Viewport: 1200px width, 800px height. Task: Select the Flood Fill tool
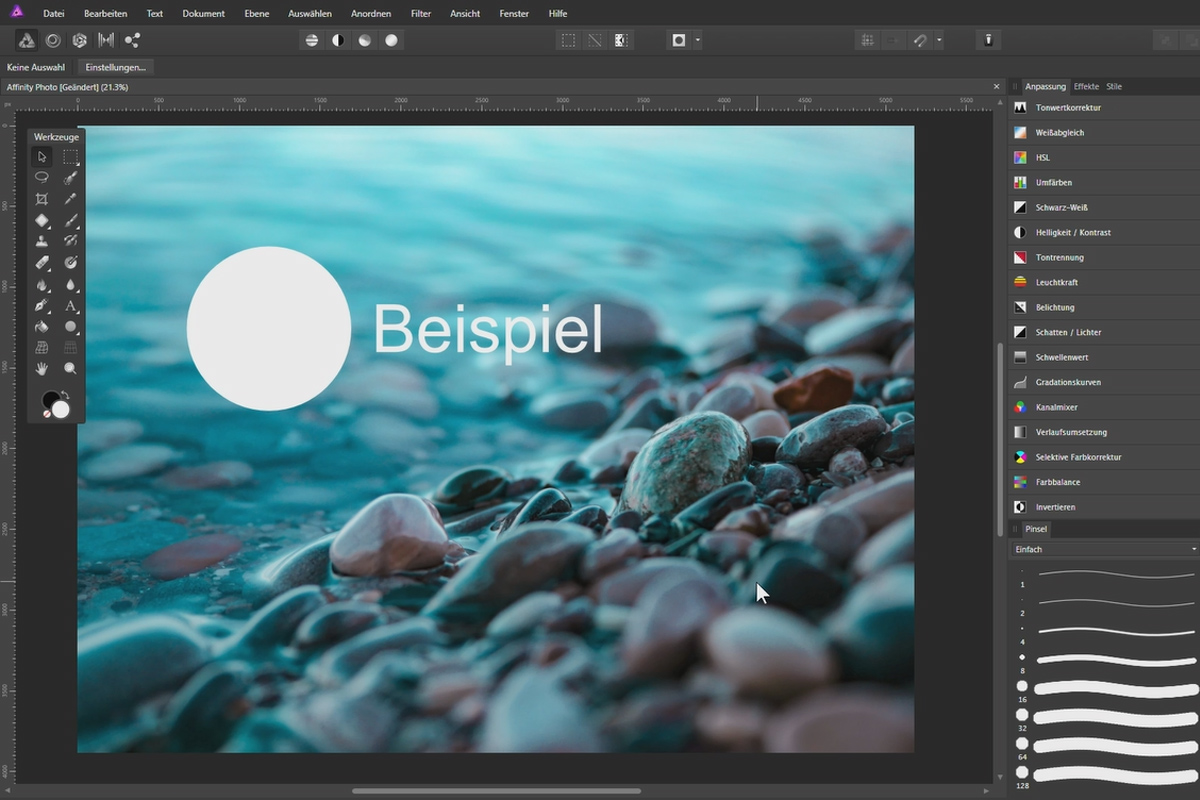(42, 327)
